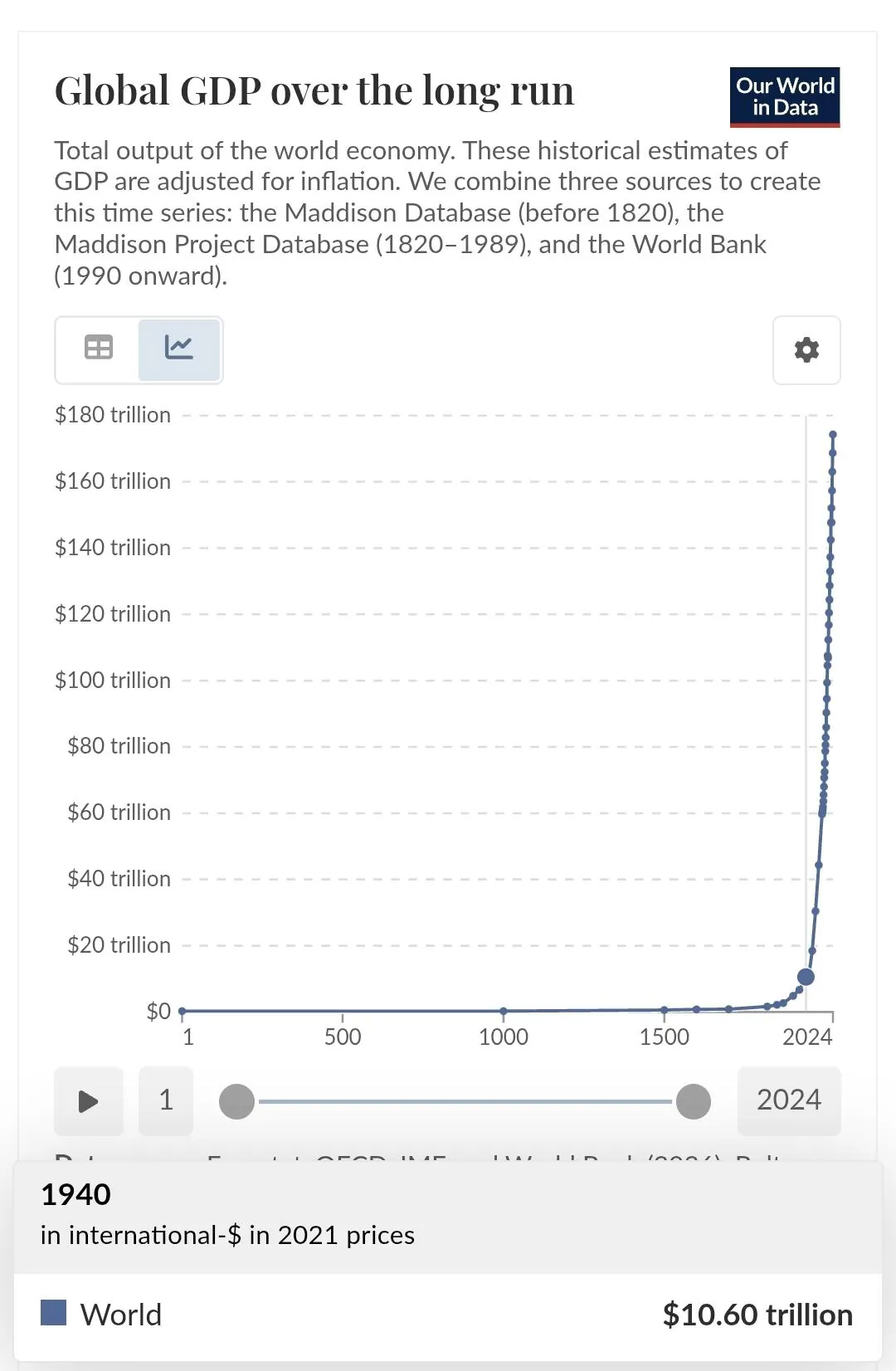Click the data point at year 1000

coord(504,1011)
